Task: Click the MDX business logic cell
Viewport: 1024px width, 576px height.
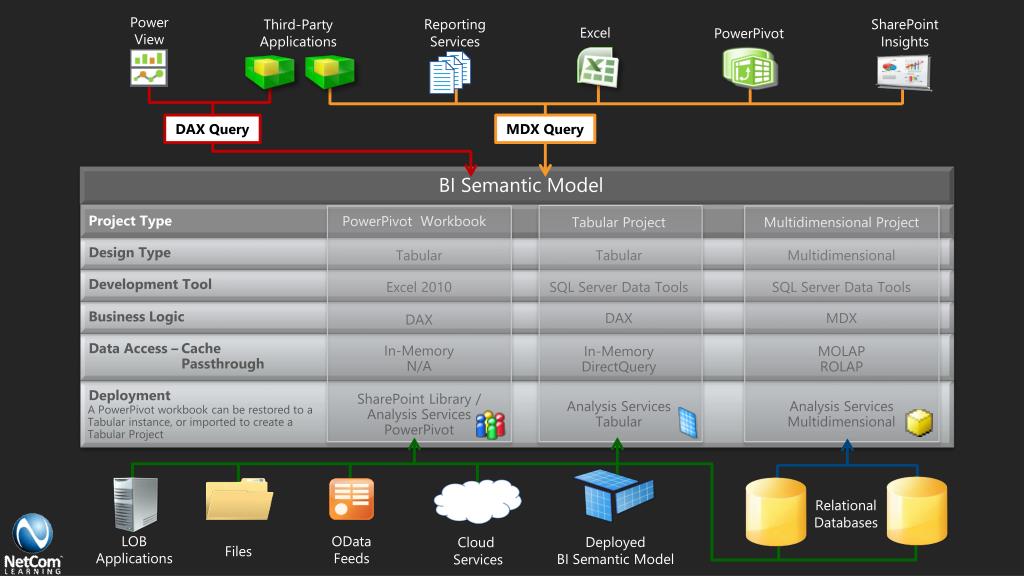Action: click(842, 318)
